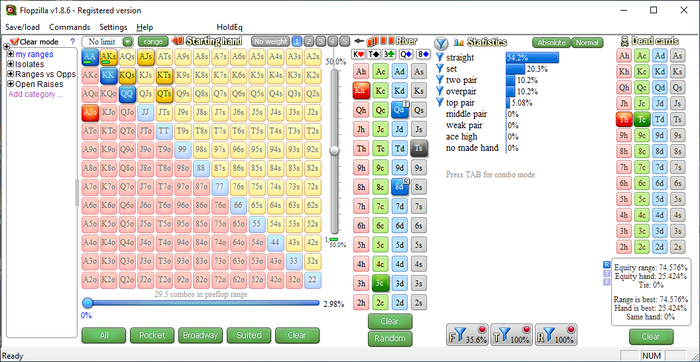Expand the Isolates tree node
Screen dimensions: 700x362
(11, 64)
